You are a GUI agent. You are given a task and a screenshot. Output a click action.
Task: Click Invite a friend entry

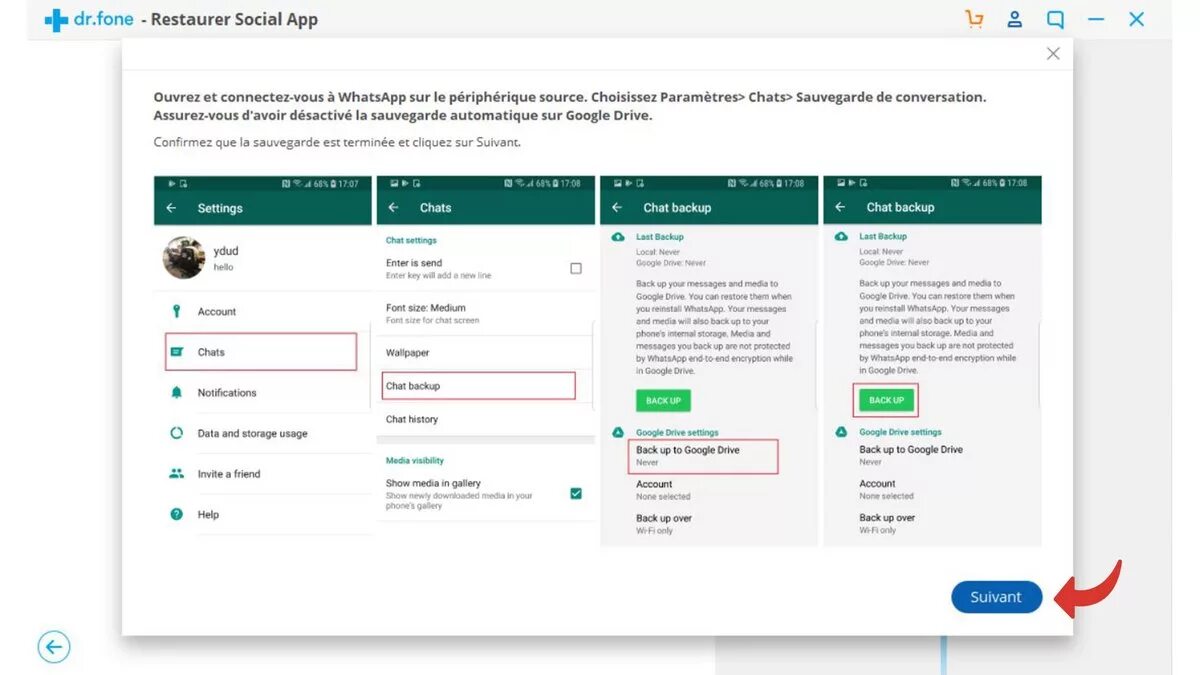(x=229, y=474)
